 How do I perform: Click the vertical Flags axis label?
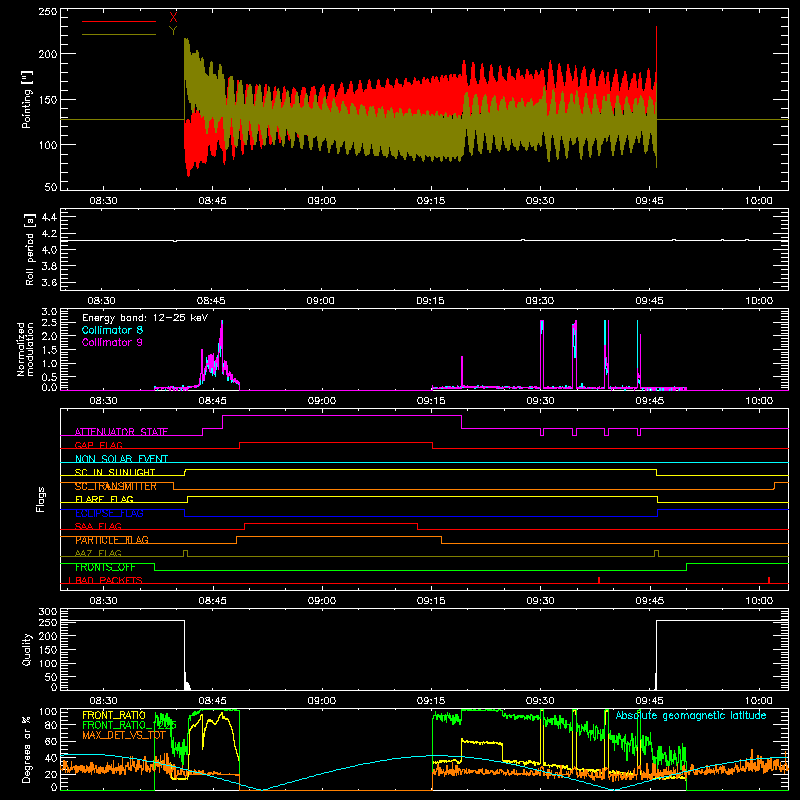click(41, 499)
